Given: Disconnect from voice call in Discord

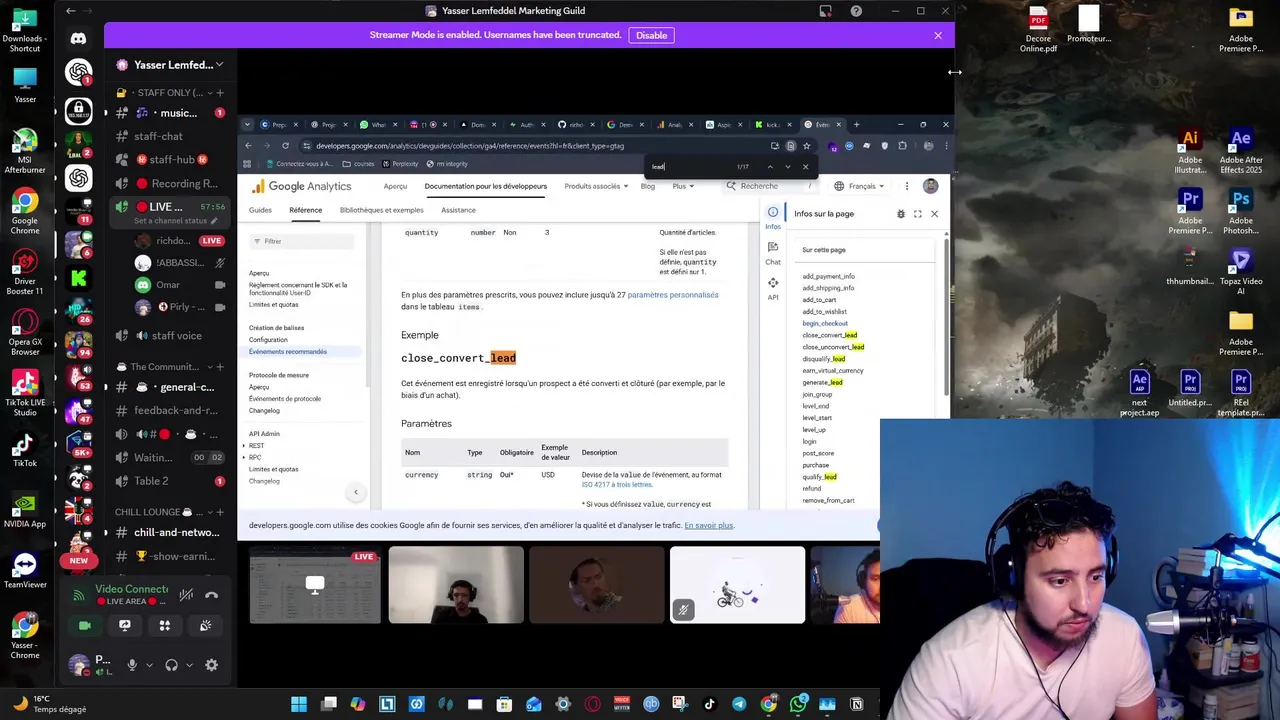Looking at the screenshot, I should 211,595.
